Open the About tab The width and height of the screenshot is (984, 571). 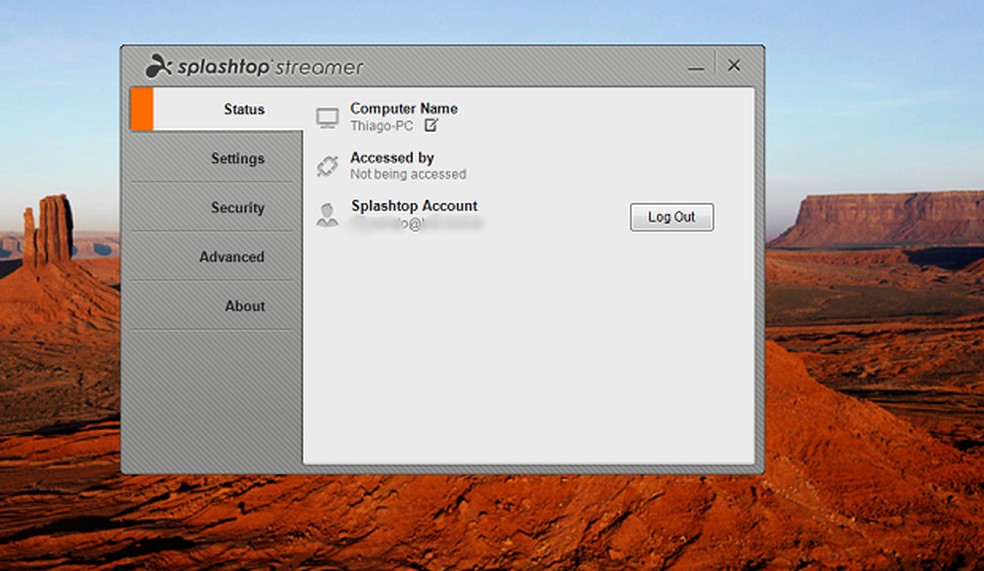click(212, 306)
